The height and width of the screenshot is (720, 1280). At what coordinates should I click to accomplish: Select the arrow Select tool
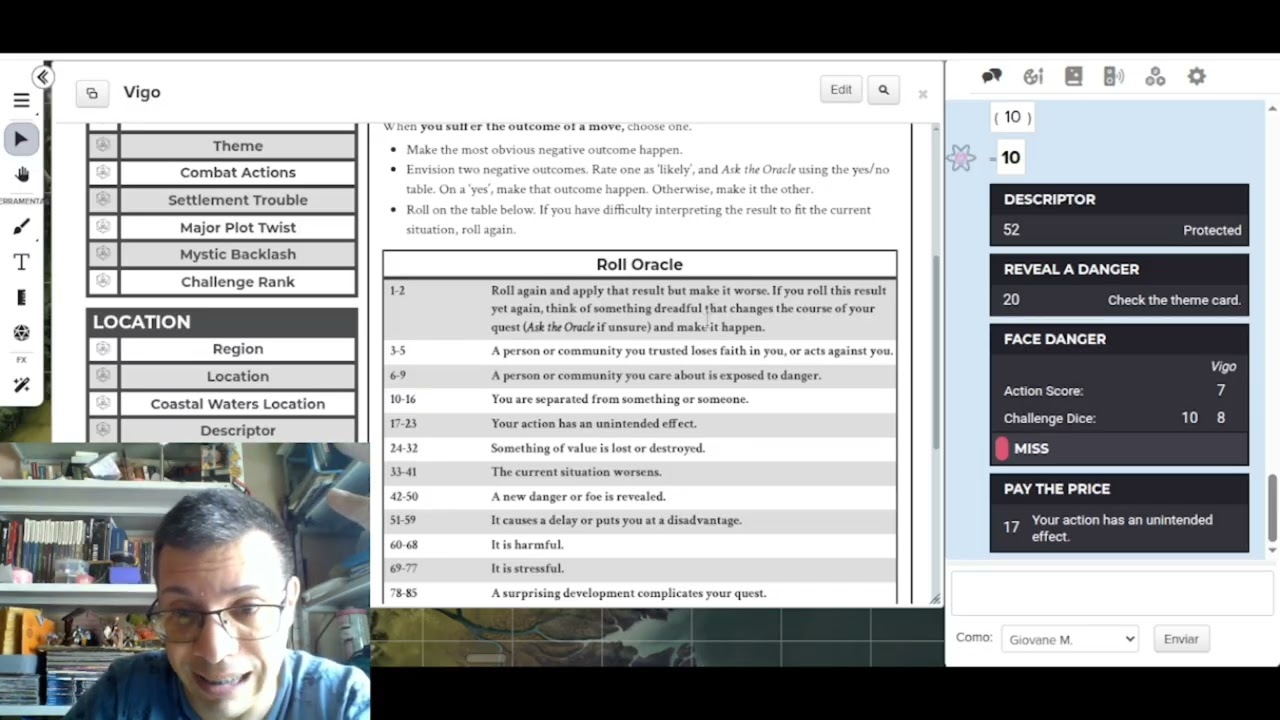tap(21, 139)
